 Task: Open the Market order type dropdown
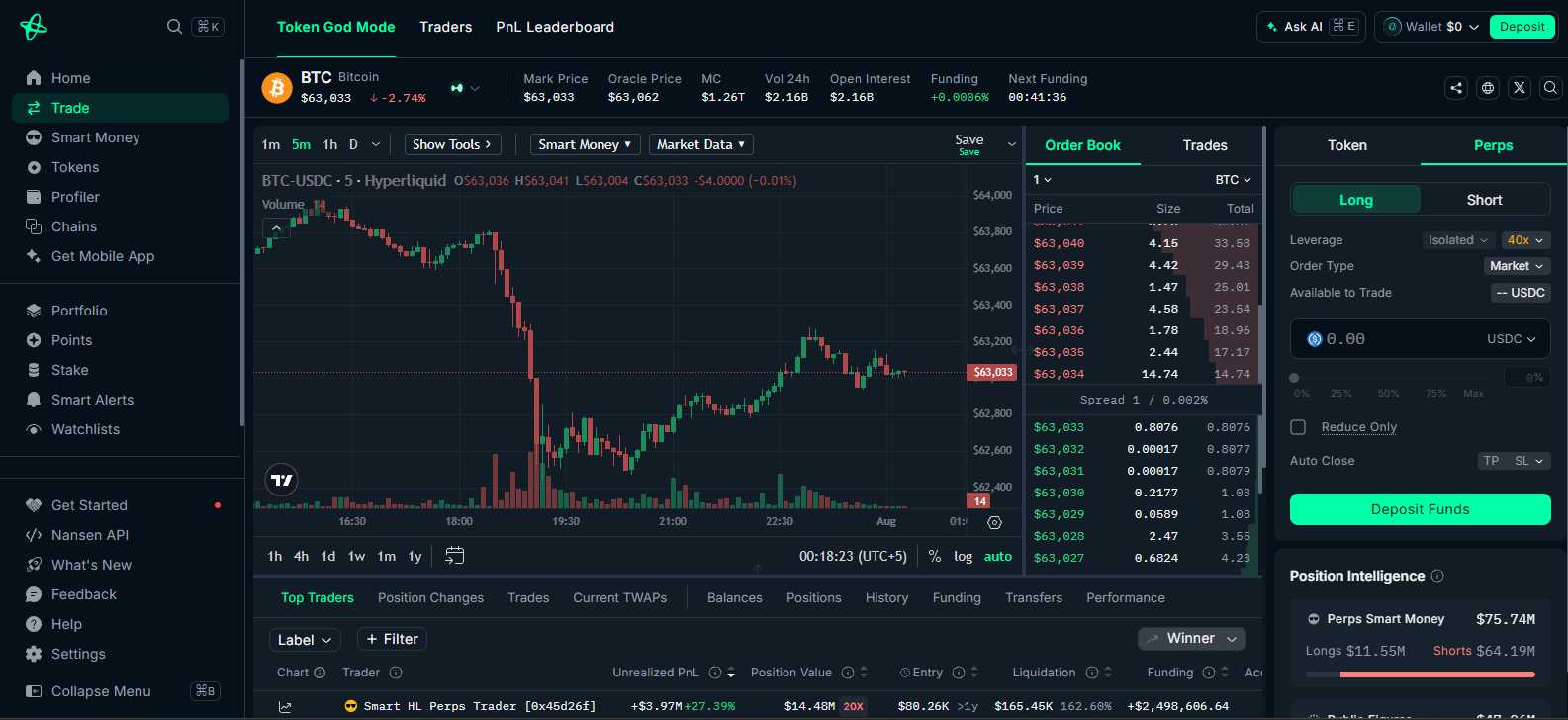[1517, 266]
